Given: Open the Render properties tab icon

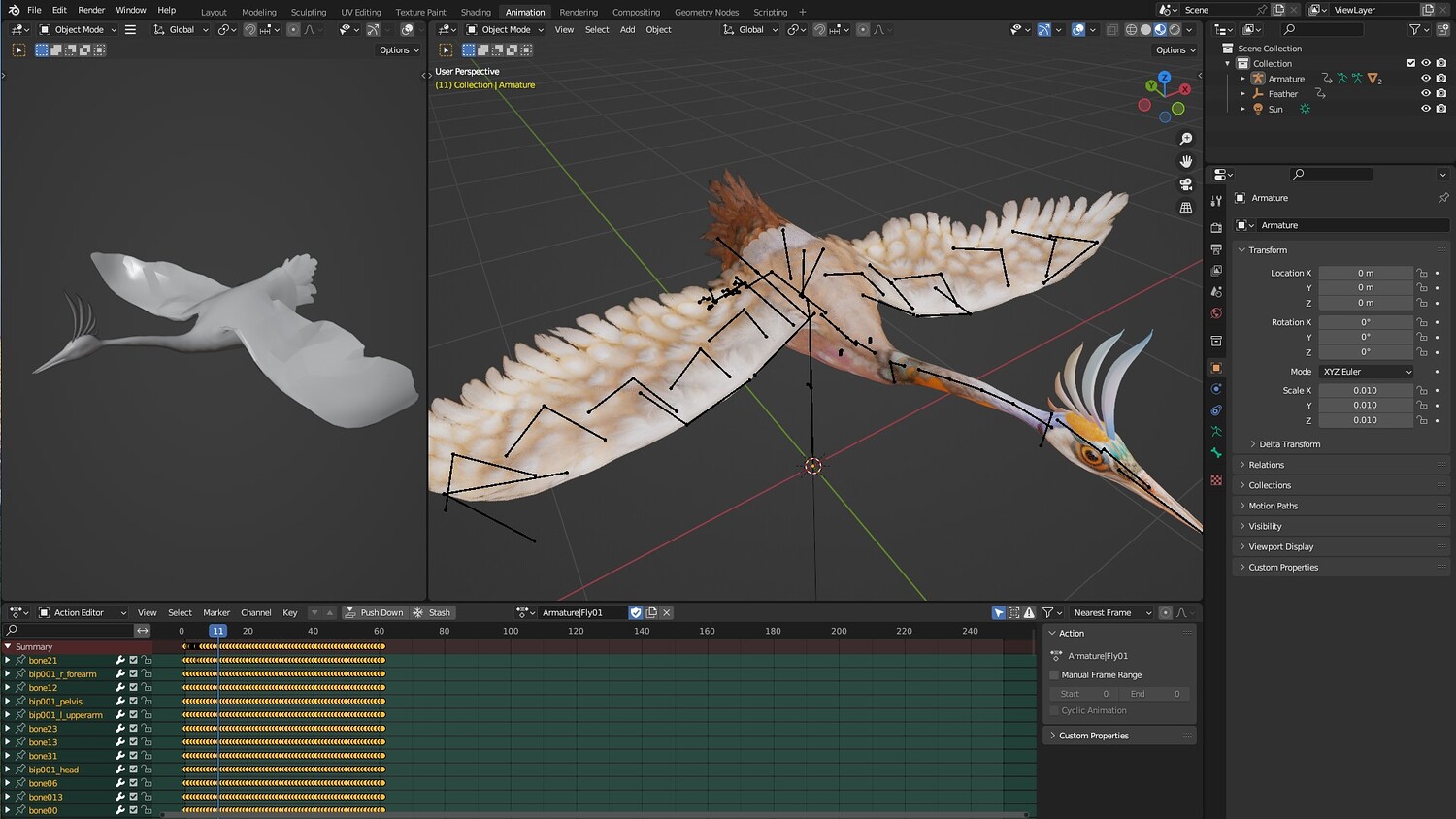Looking at the screenshot, I should point(1216,227).
